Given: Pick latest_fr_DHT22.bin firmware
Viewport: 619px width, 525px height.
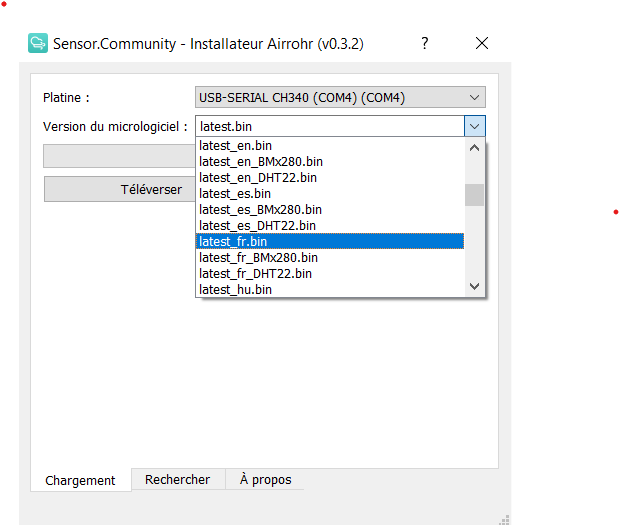Looking at the screenshot, I should [x=330, y=274].
